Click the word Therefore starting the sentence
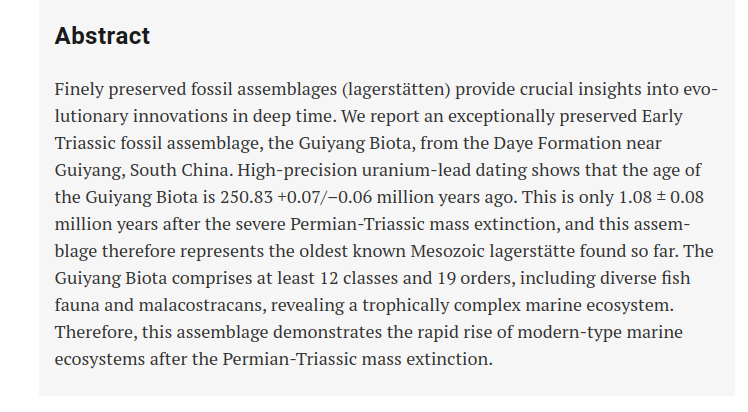The image size is (748, 412). pyautogui.click(x=96, y=332)
